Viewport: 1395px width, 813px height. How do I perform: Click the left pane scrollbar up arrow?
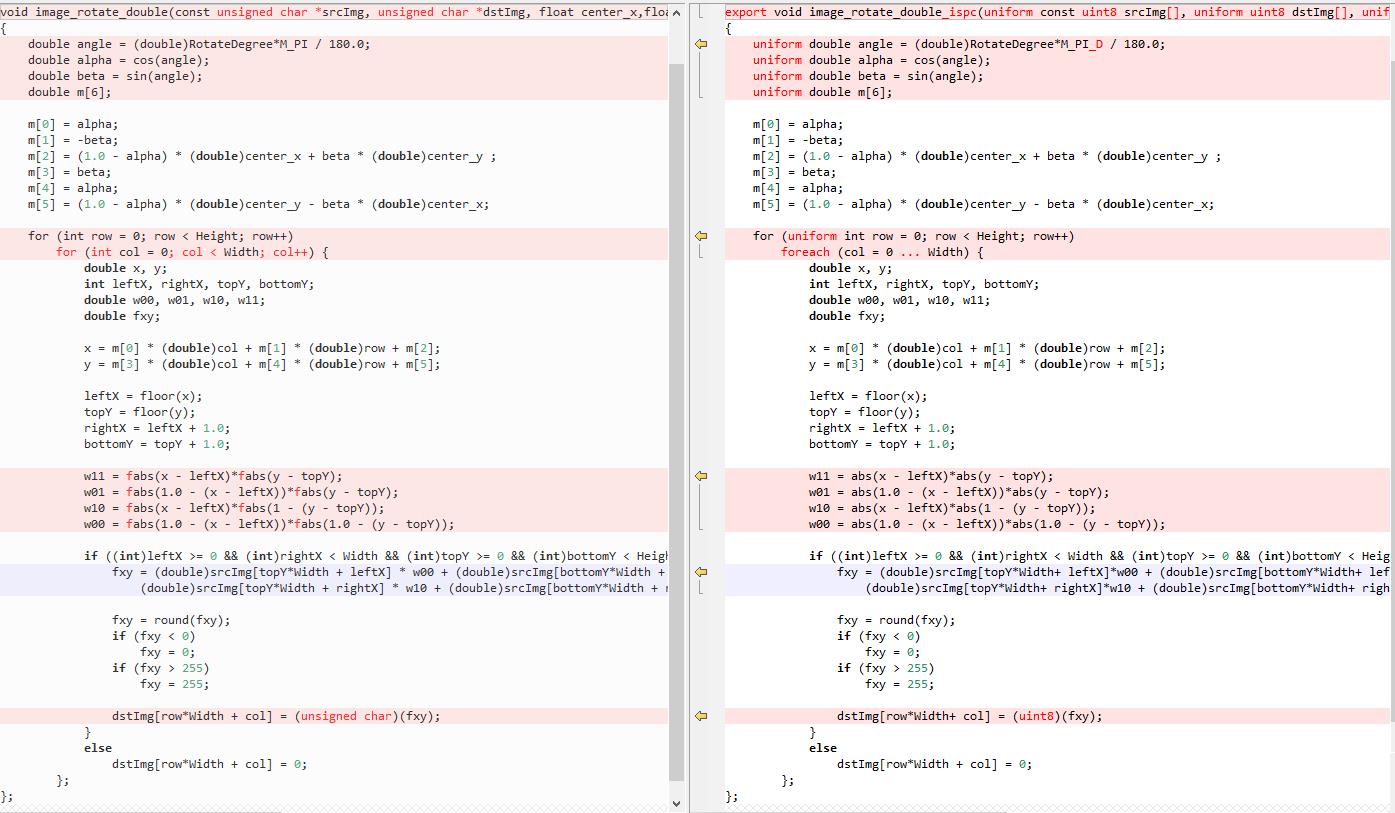coord(676,12)
